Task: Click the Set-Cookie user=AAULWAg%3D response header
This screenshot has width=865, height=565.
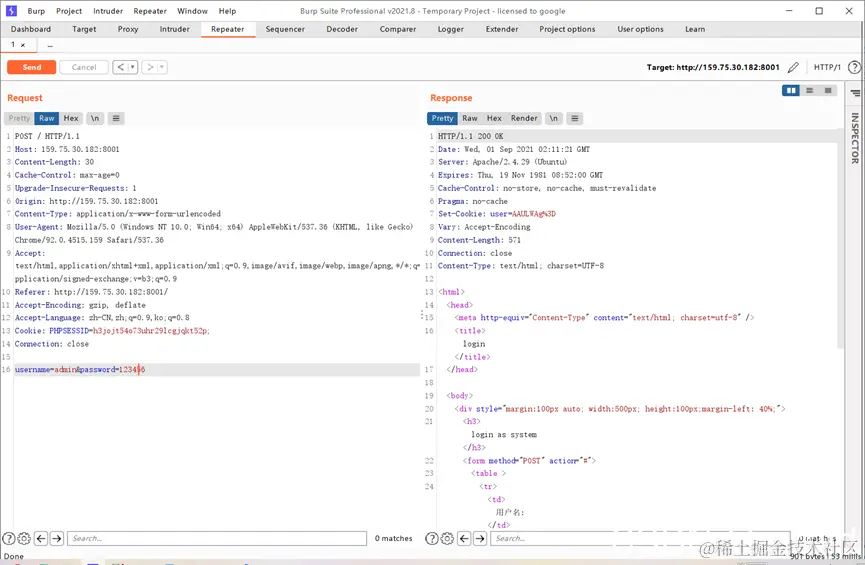Action: pos(497,214)
